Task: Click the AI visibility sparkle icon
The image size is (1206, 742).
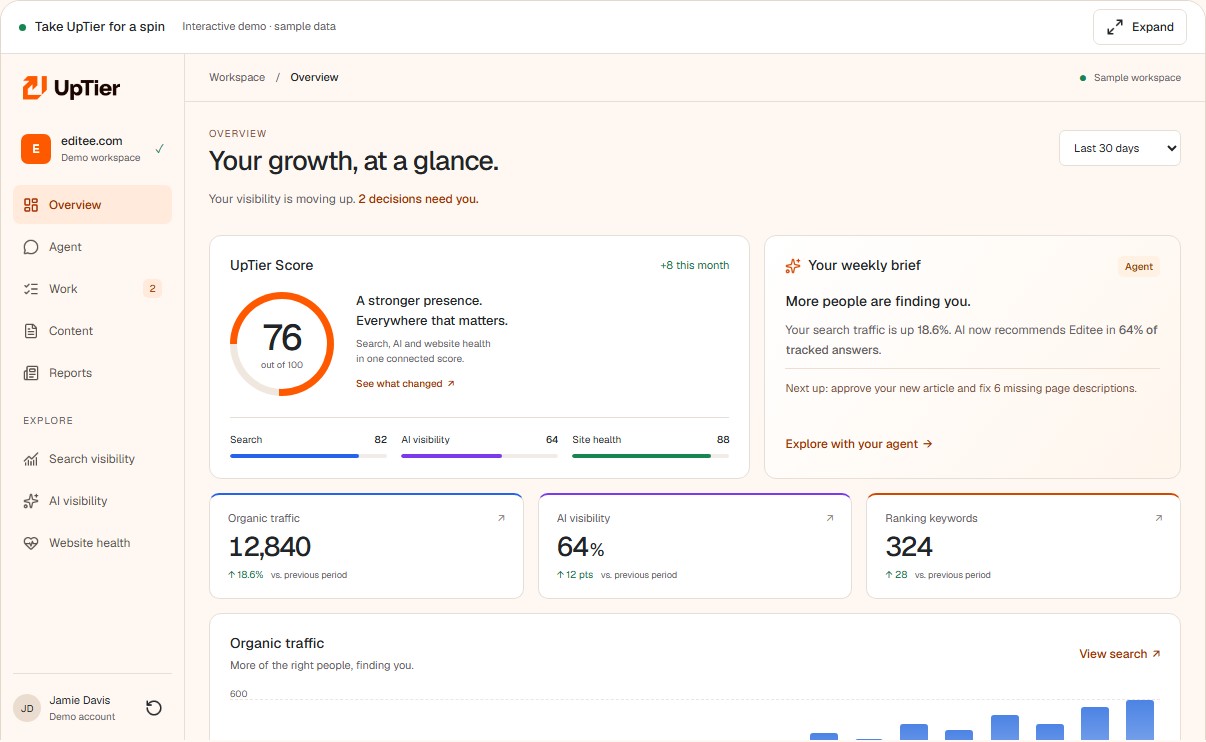Action: click(30, 501)
